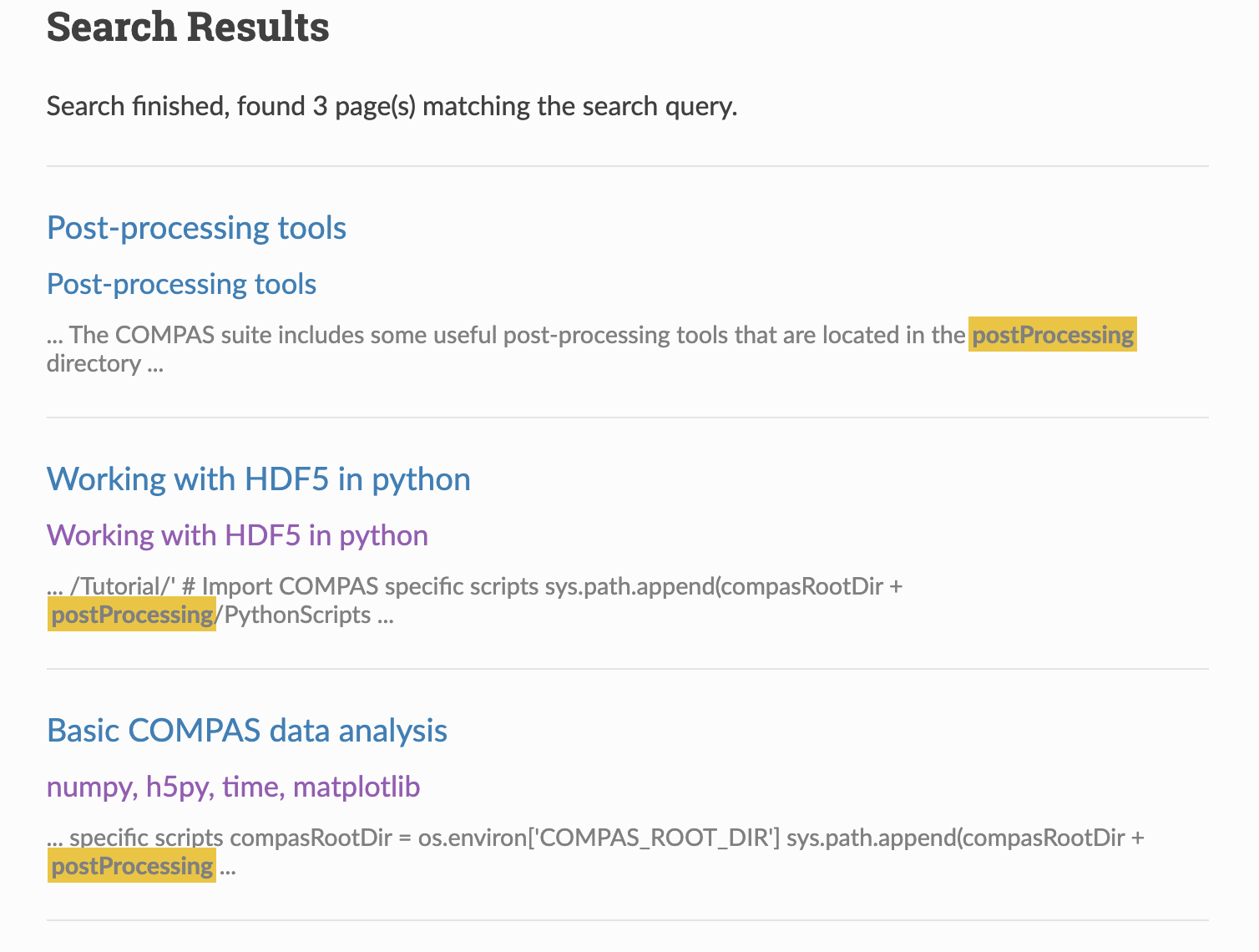Open the Basic COMPAS data analysis result

pos(247,731)
